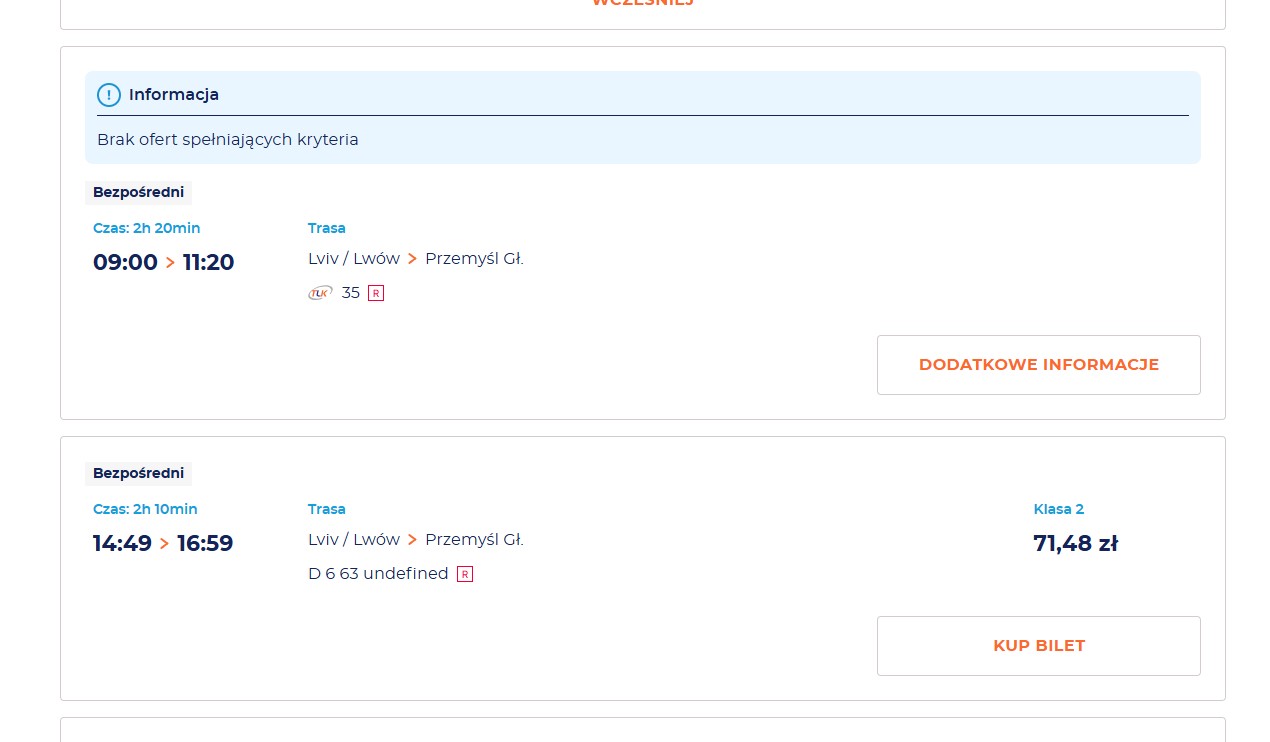The height and width of the screenshot is (742, 1270).
Task: Click the reservation R icon beside train 35
Action: (376, 293)
